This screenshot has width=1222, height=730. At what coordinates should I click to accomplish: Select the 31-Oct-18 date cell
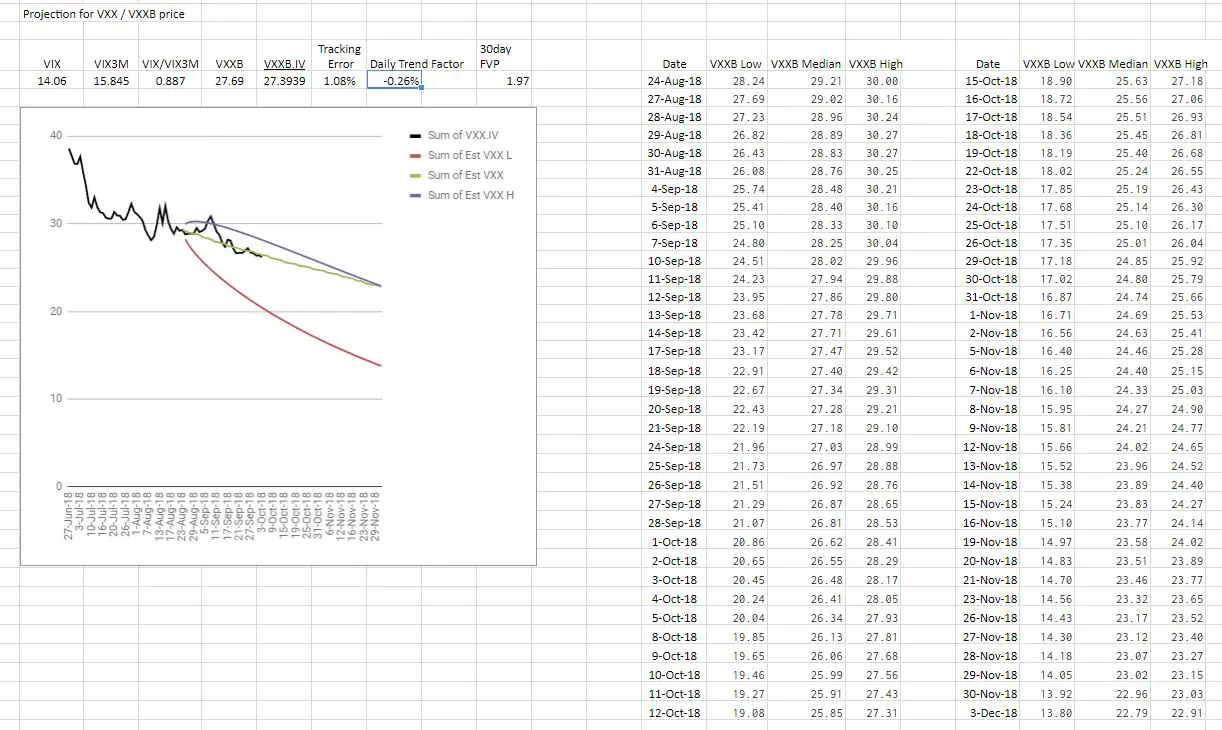click(x=991, y=296)
